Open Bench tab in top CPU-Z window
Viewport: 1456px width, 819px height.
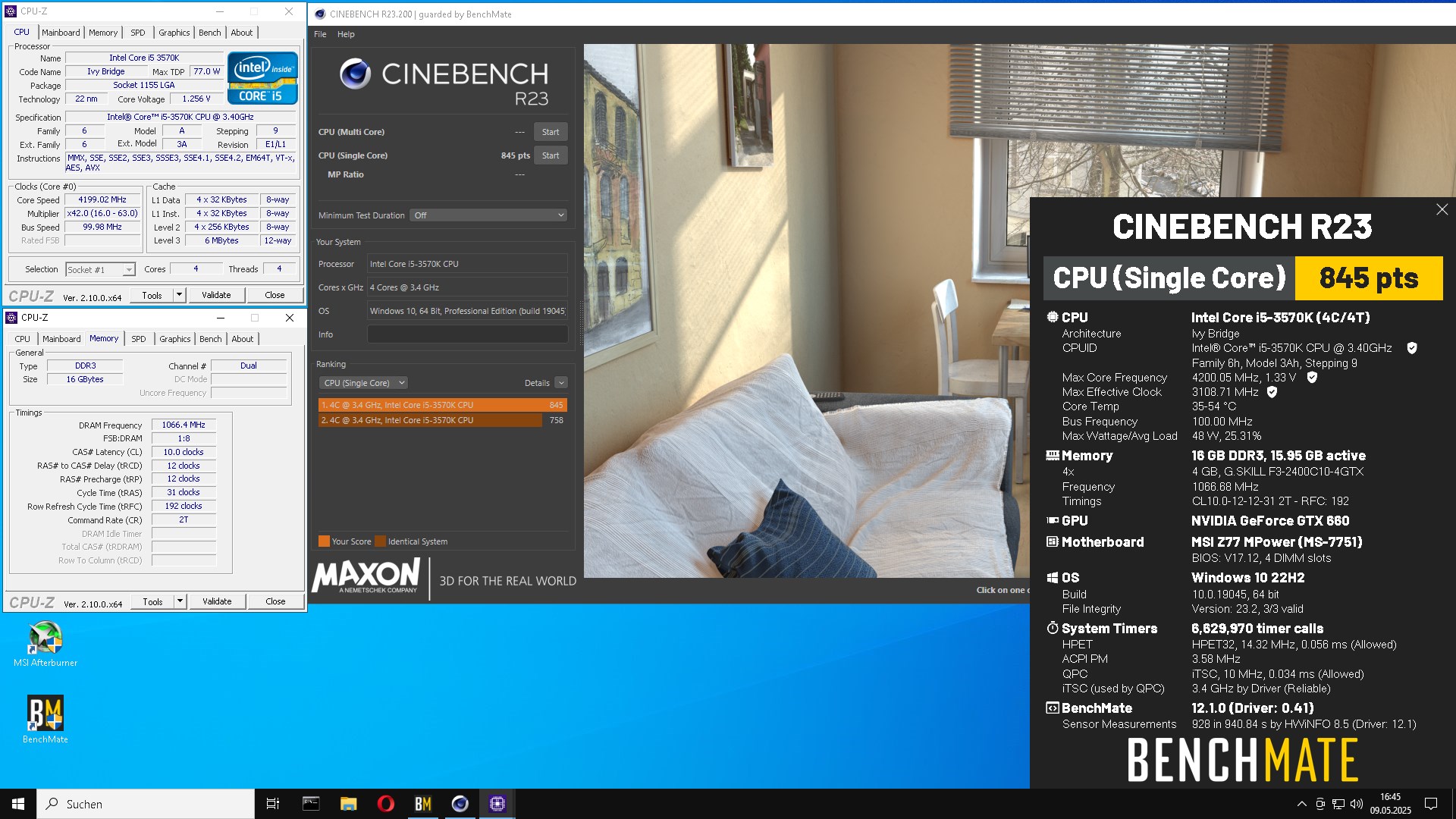point(209,33)
